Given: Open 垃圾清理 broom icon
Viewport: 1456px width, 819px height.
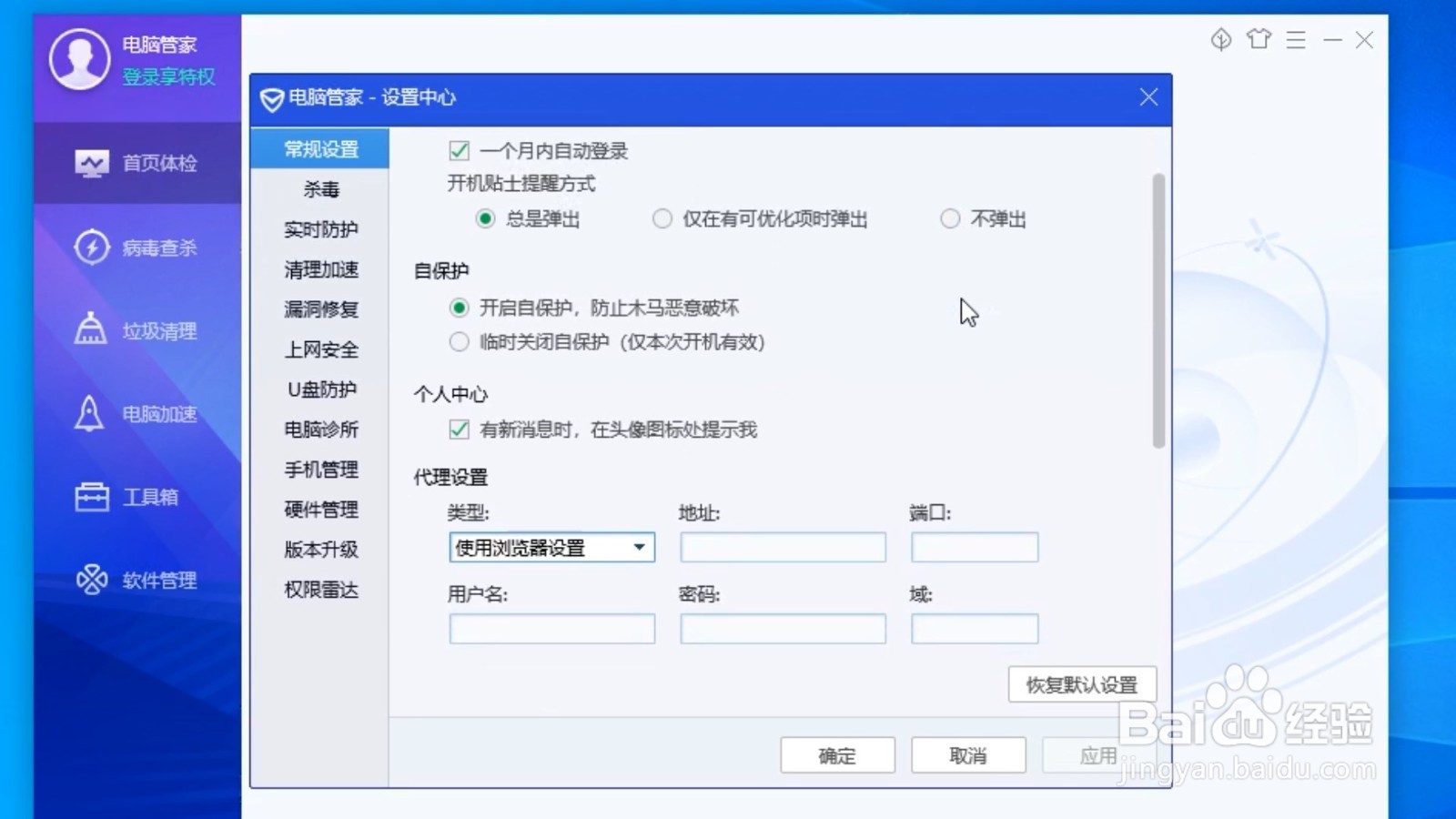Looking at the screenshot, I should click(90, 329).
